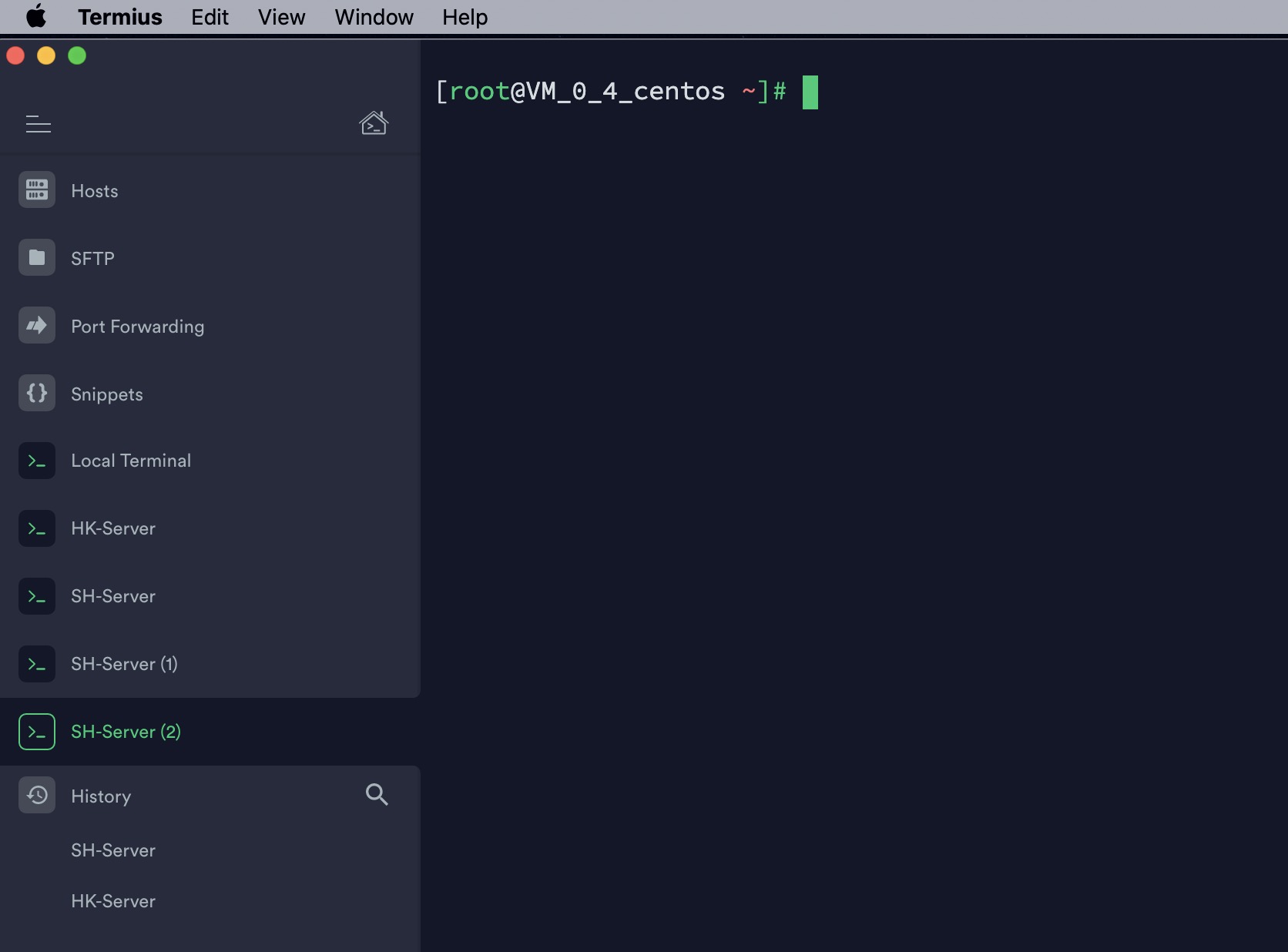Open the History label
The width and height of the screenshot is (1288, 952).
(101, 796)
